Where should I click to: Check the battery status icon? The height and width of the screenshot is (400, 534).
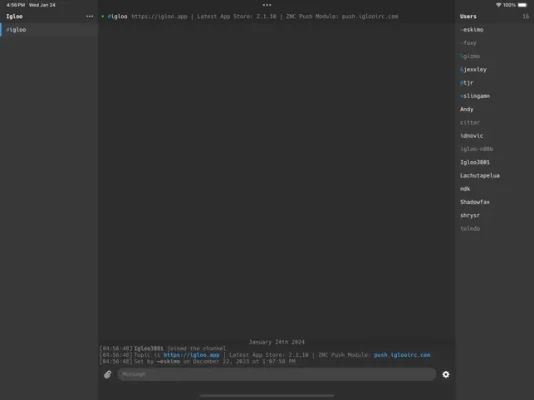click(x=522, y=5)
